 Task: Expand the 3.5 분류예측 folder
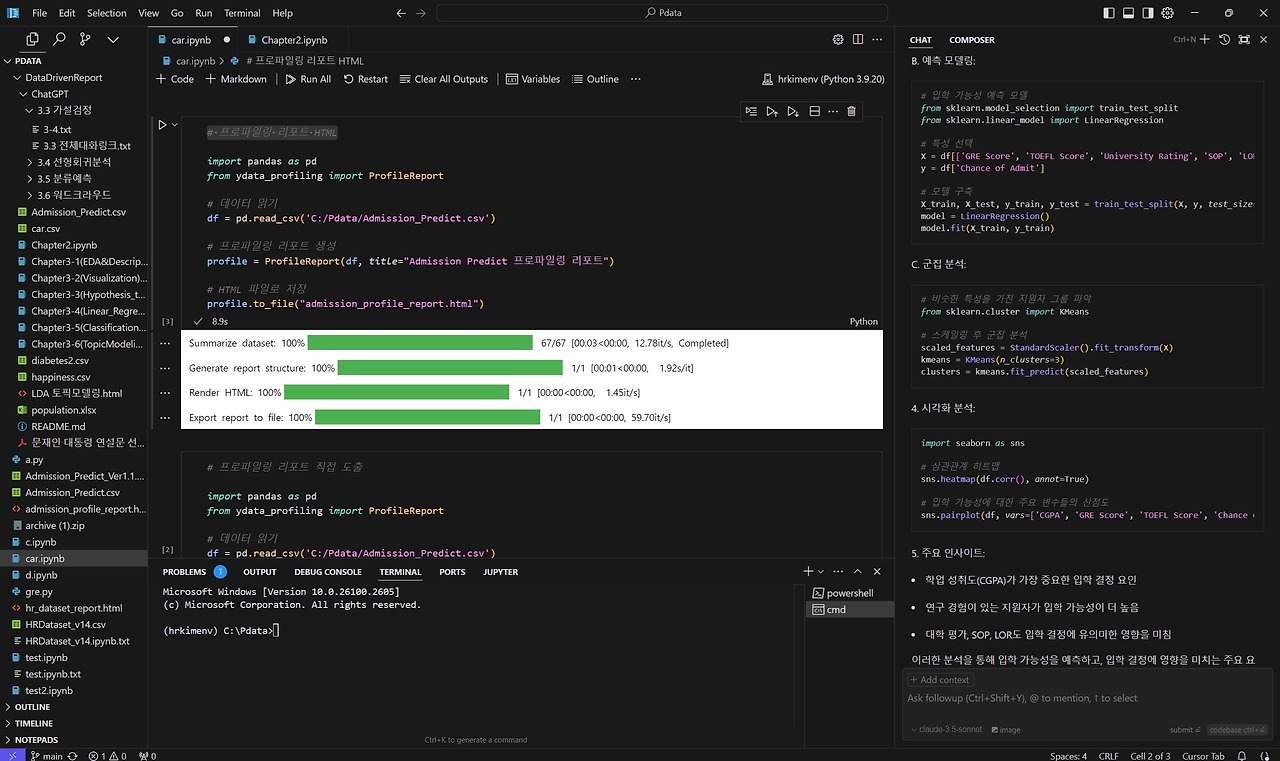[65, 178]
